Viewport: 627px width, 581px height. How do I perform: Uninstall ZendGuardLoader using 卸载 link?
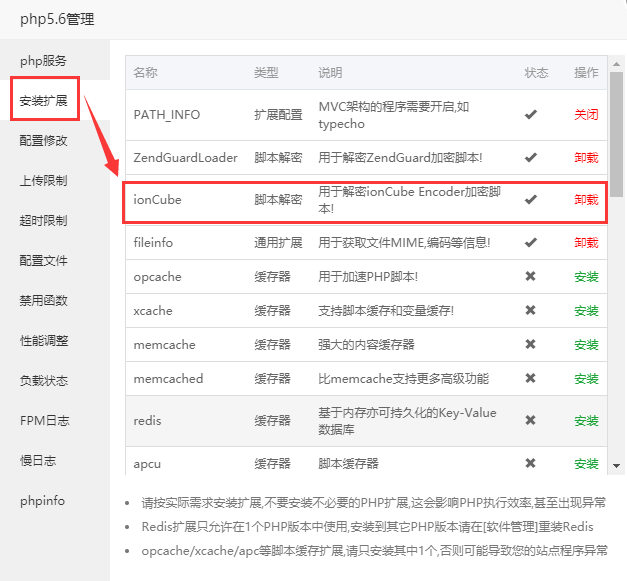point(586,158)
